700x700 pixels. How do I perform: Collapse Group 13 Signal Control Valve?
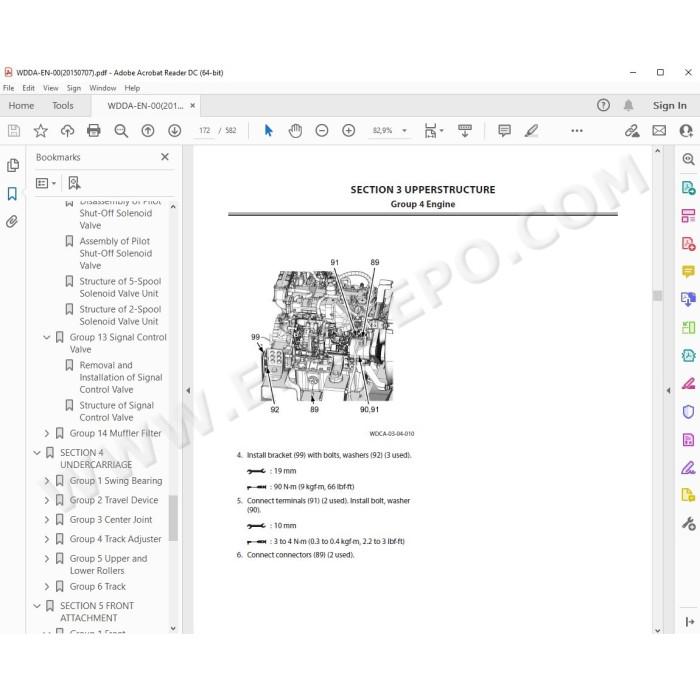point(46,338)
